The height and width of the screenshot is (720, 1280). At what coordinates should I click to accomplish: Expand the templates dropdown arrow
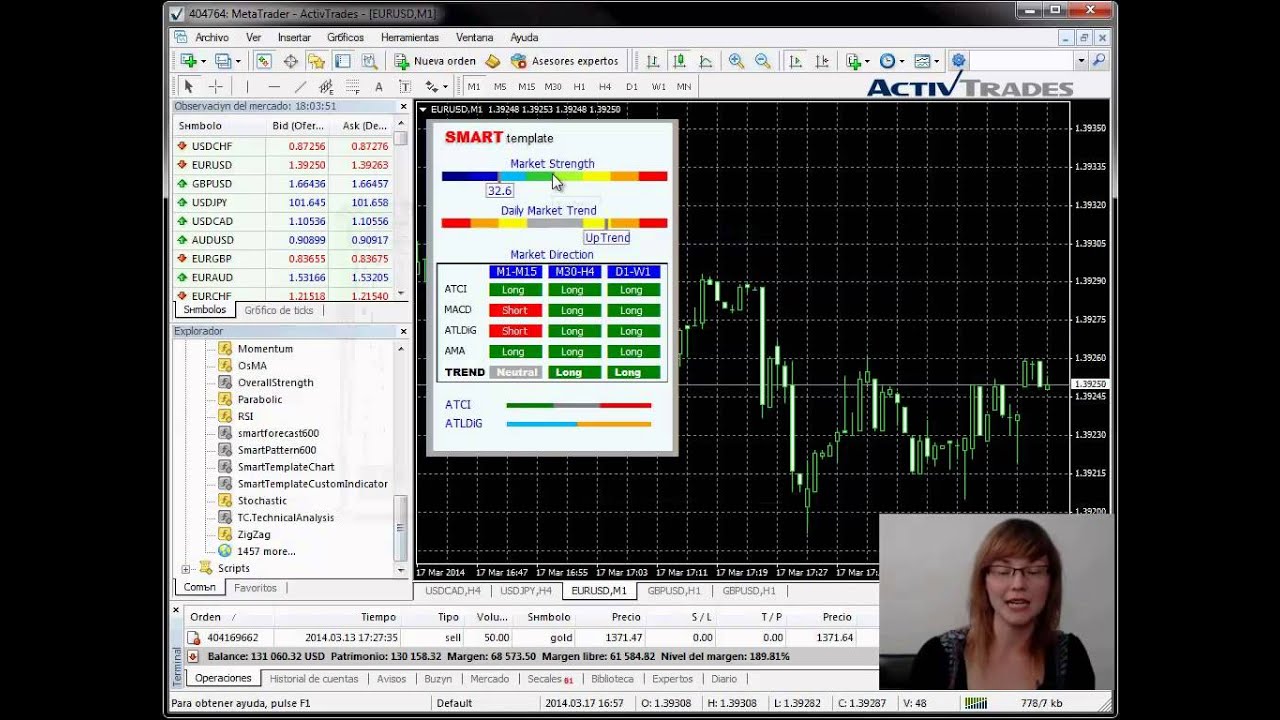click(937, 61)
